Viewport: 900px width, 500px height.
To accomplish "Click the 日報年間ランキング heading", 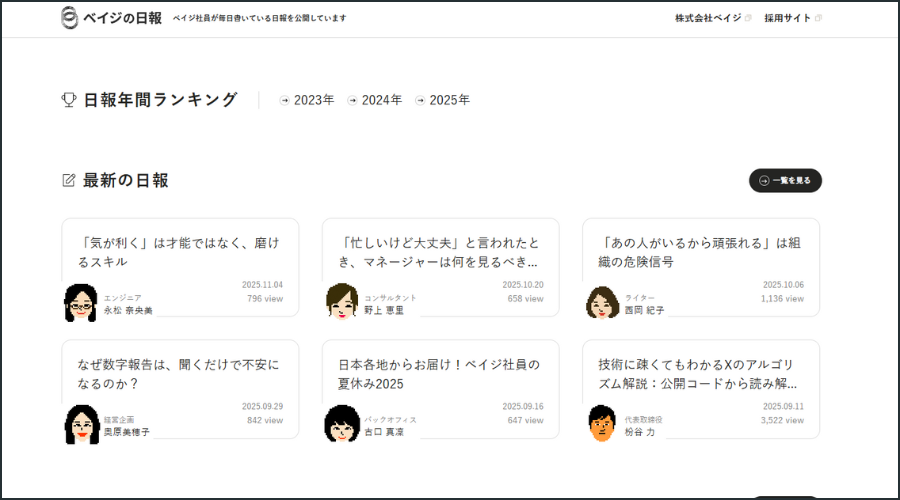I will click(x=160, y=100).
